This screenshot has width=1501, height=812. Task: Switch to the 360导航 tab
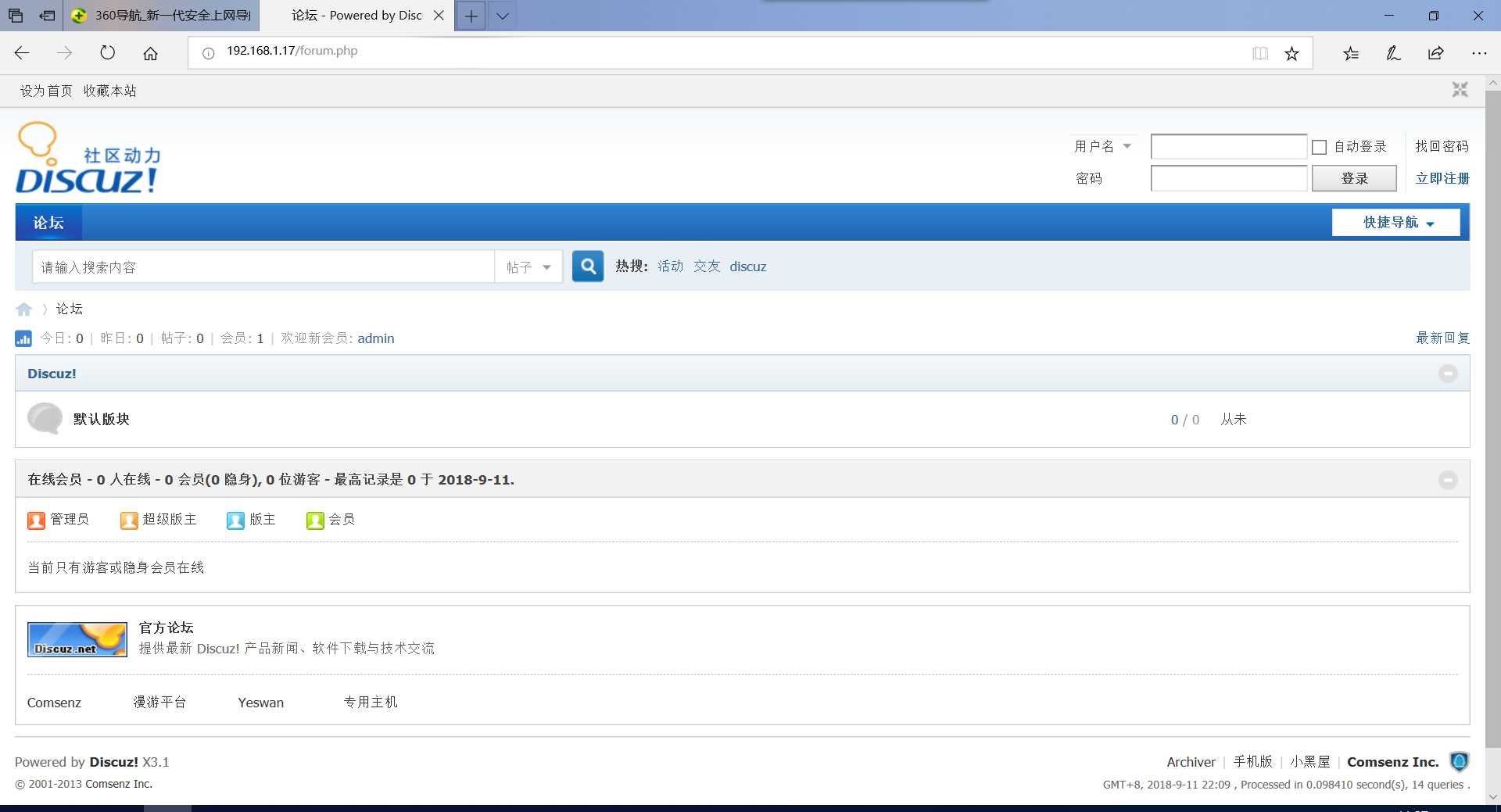(162, 16)
